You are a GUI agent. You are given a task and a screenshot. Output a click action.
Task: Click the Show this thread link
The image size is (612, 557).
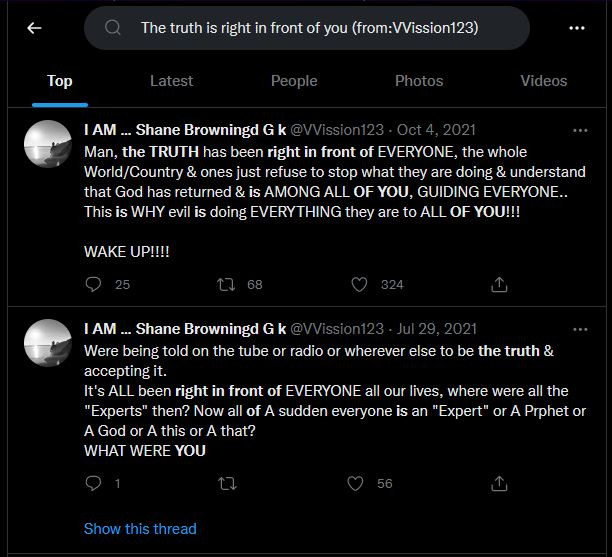pyautogui.click(x=140, y=528)
